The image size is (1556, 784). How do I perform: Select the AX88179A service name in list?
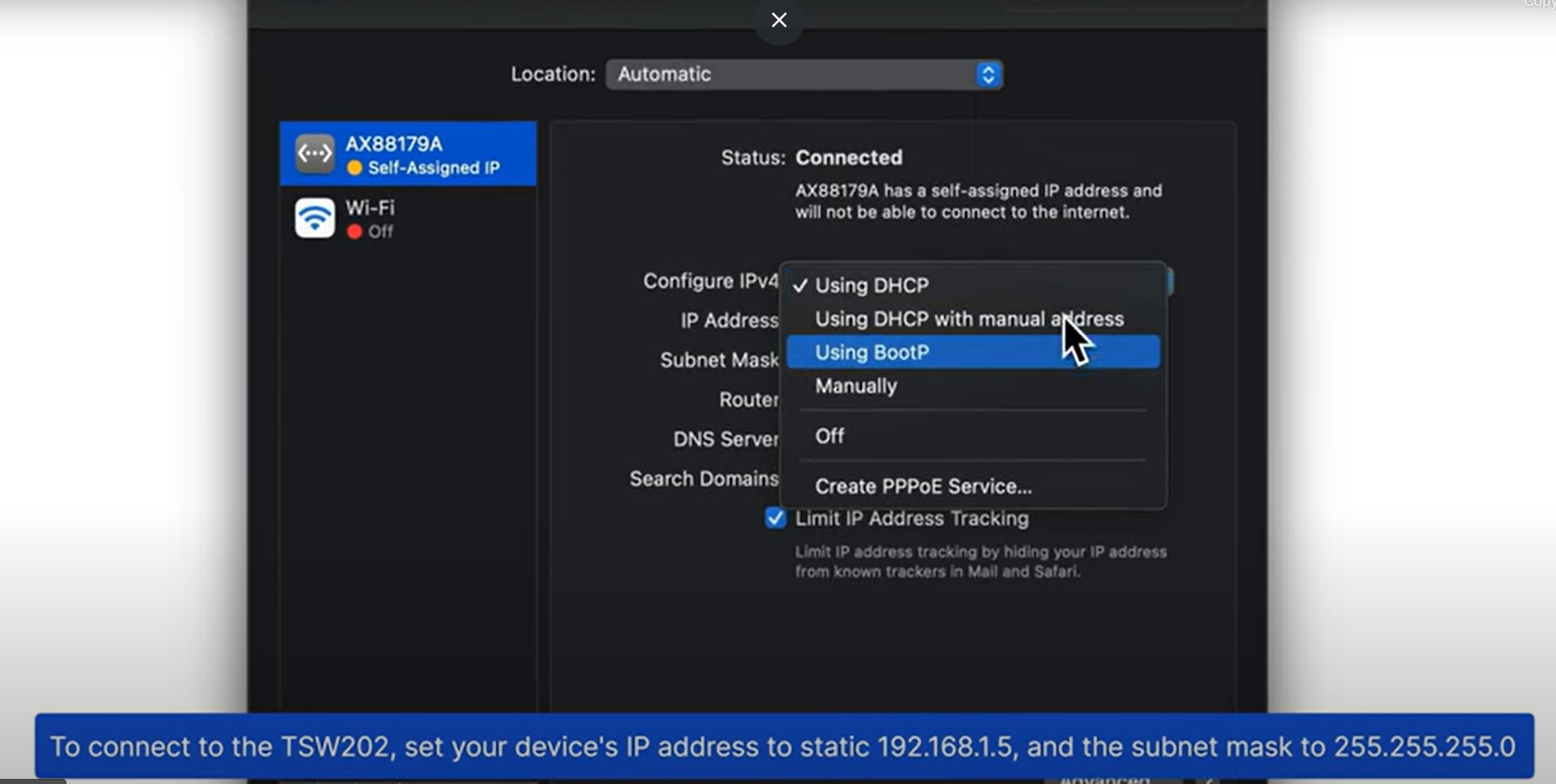click(394, 143)
